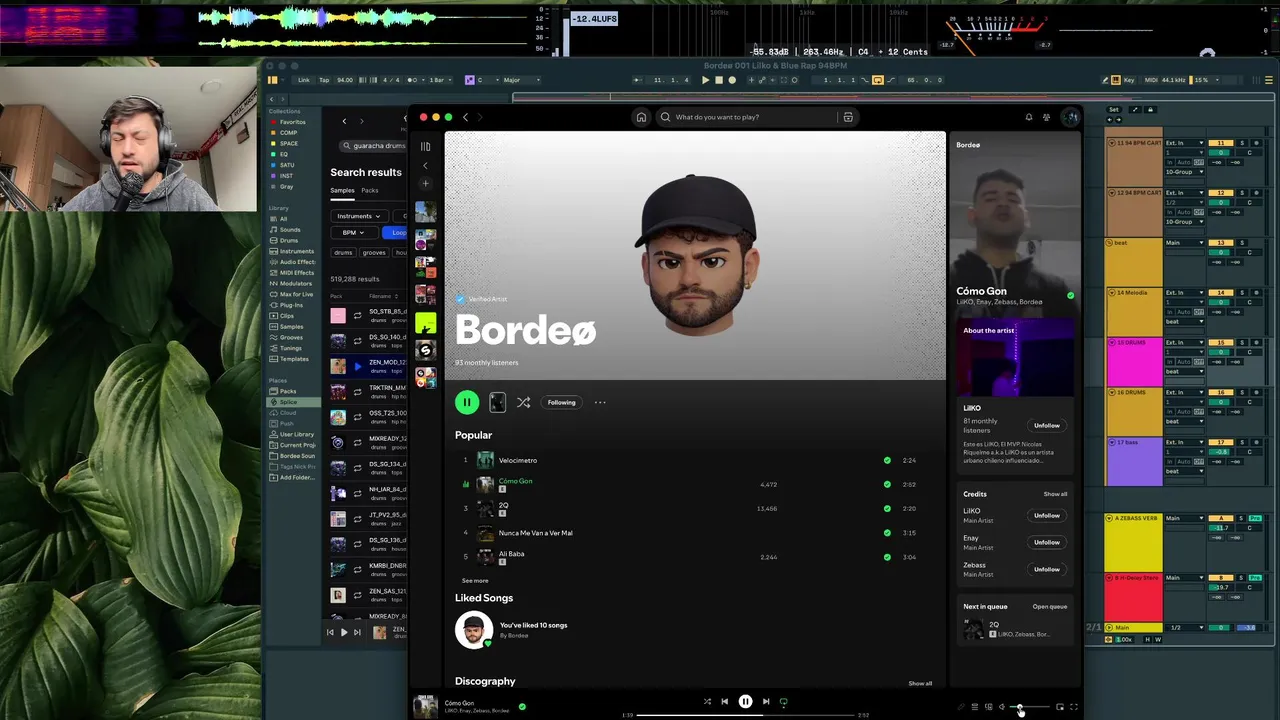Open the 1 Bar quantization dropdown
The width and height of the screenshot is (1280, 720).
(440, 80)
